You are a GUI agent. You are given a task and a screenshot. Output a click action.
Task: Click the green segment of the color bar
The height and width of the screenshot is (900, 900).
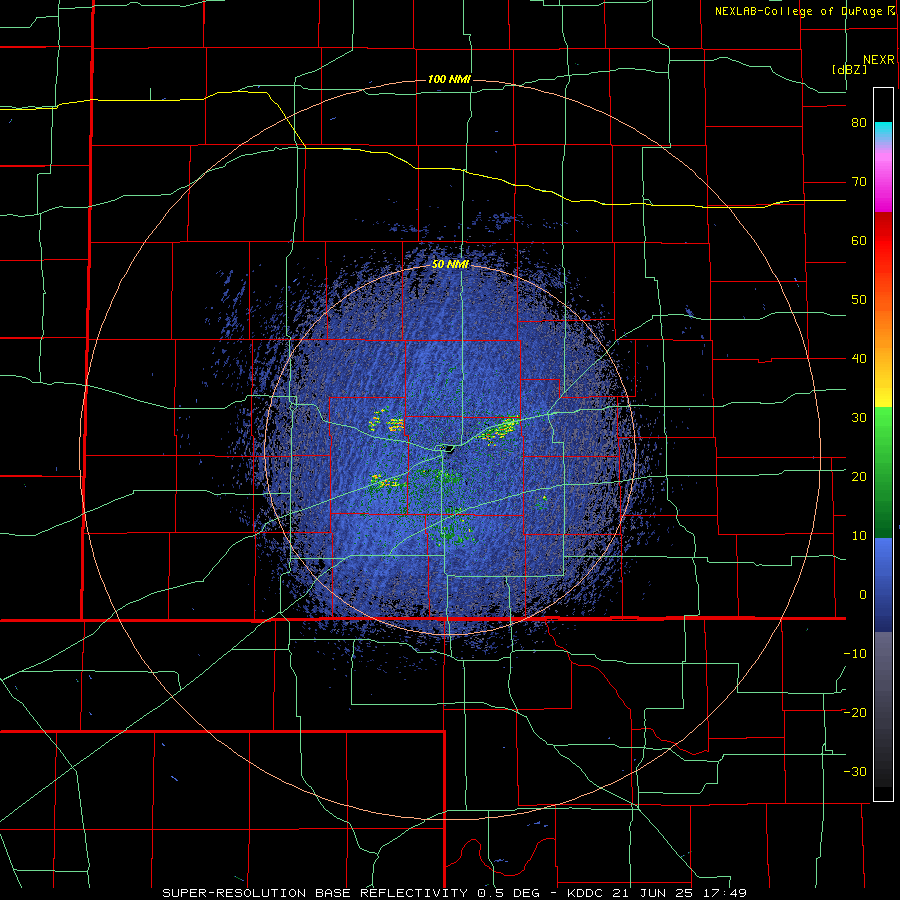click(x=883, y=471)
